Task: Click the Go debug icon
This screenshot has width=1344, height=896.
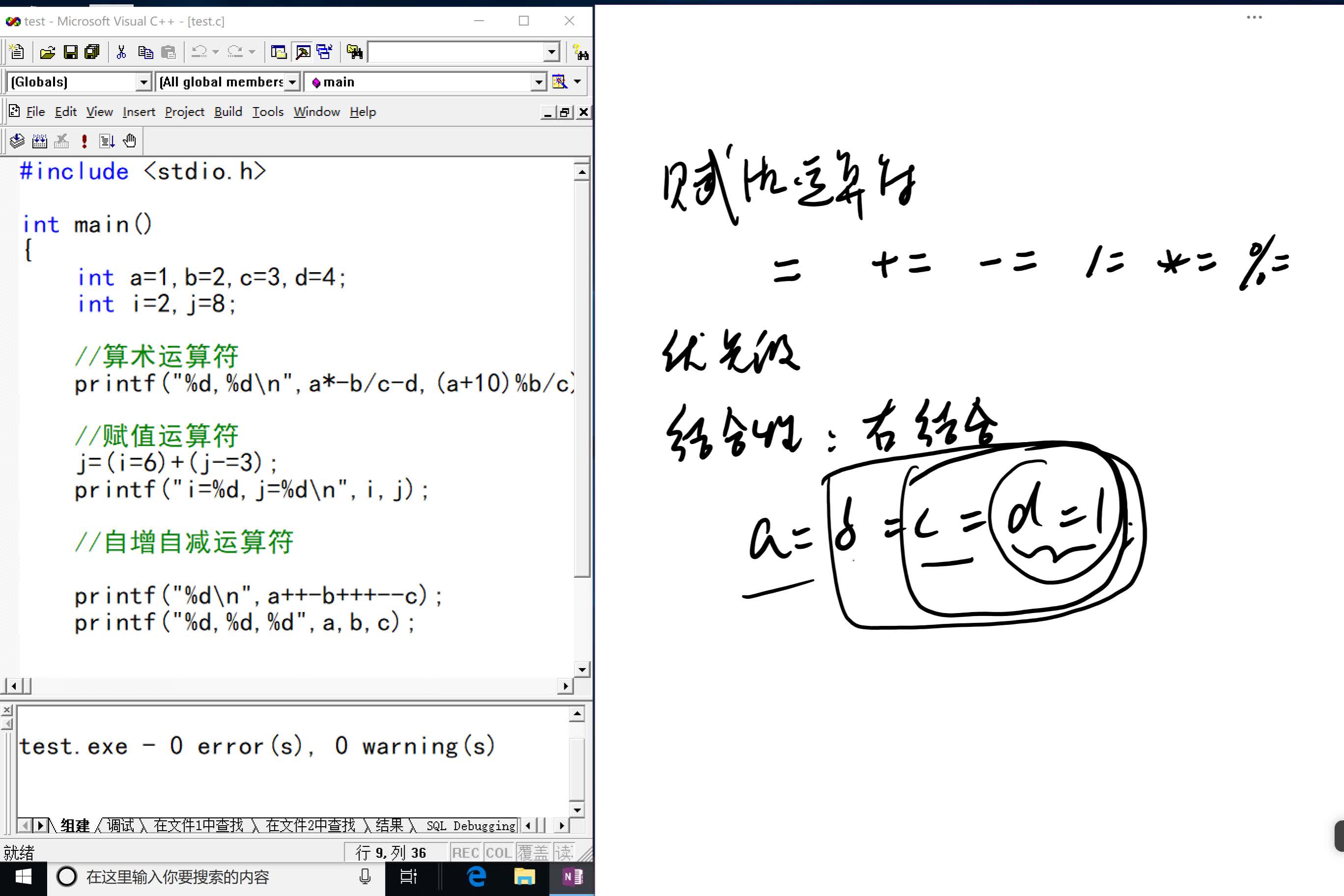Action: coord(107,140)
